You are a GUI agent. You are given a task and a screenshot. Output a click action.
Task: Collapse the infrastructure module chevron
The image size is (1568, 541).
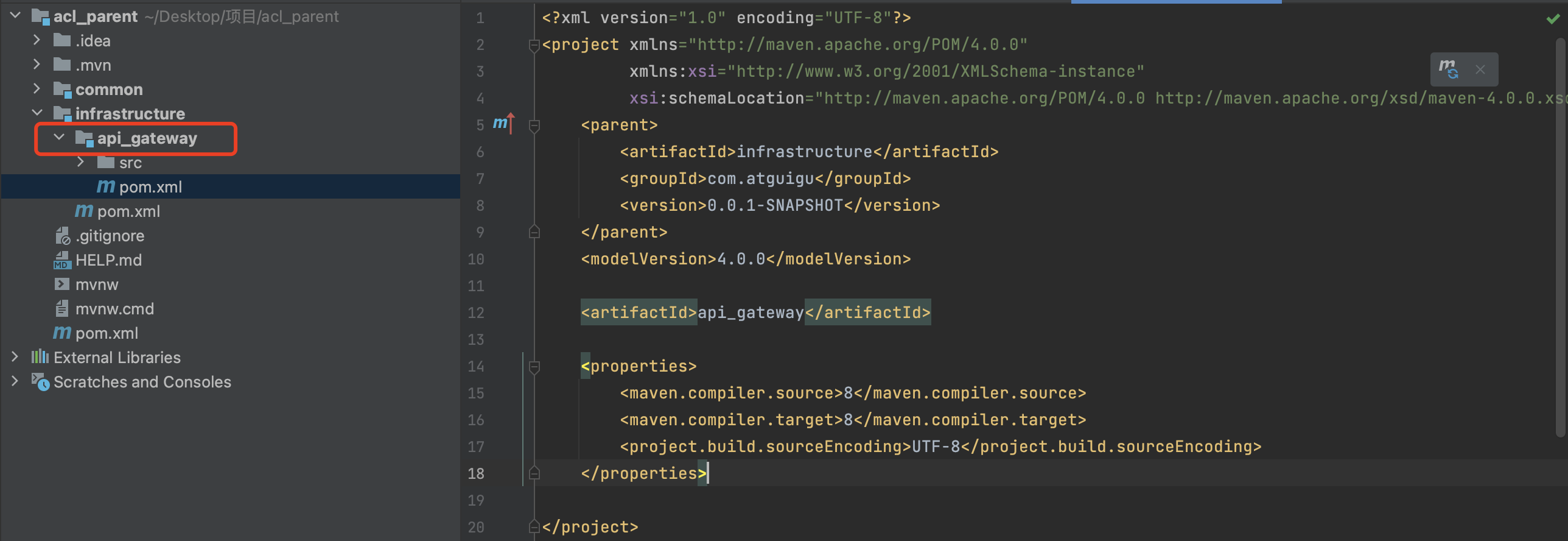[37, 113]
